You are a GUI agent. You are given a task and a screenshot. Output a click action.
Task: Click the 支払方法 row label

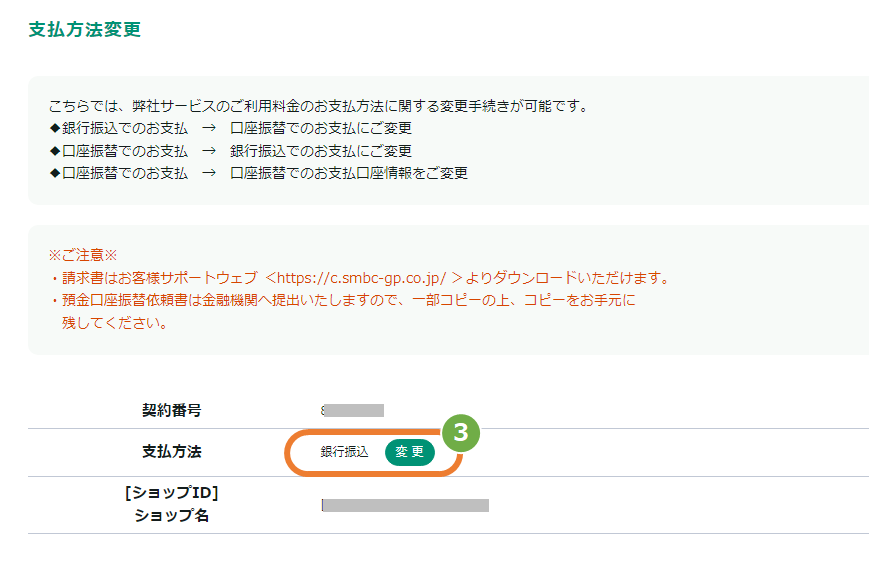tap(172, 452)
